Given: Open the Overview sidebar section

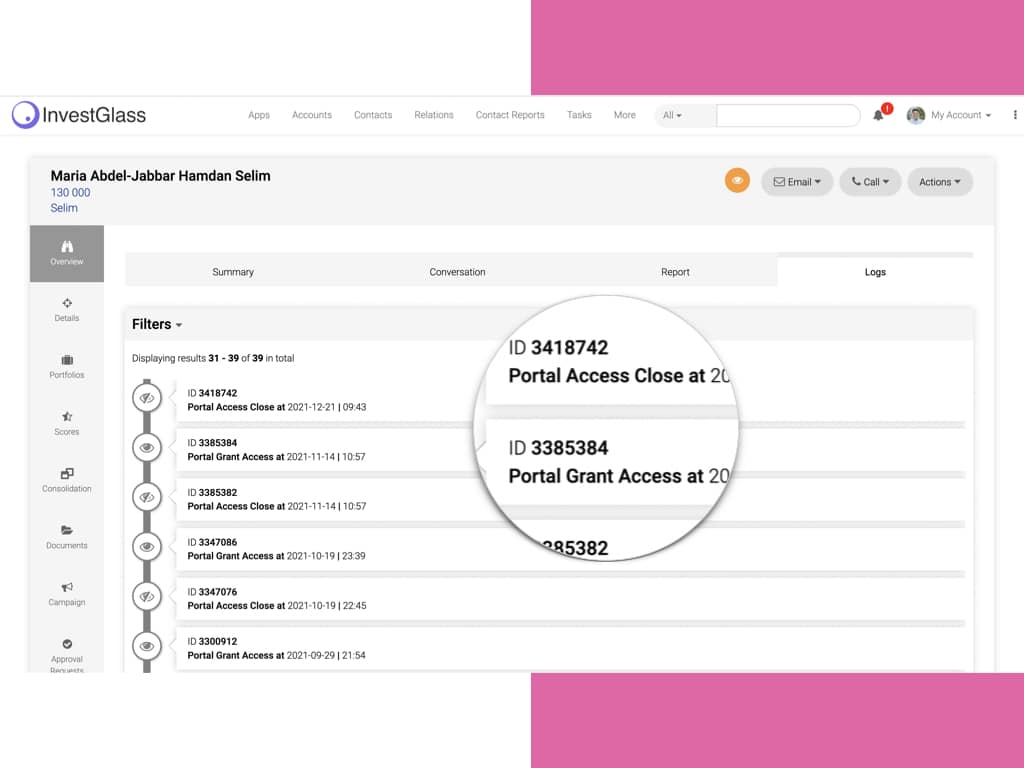Looking at the screenshot, I should point(67,253).
